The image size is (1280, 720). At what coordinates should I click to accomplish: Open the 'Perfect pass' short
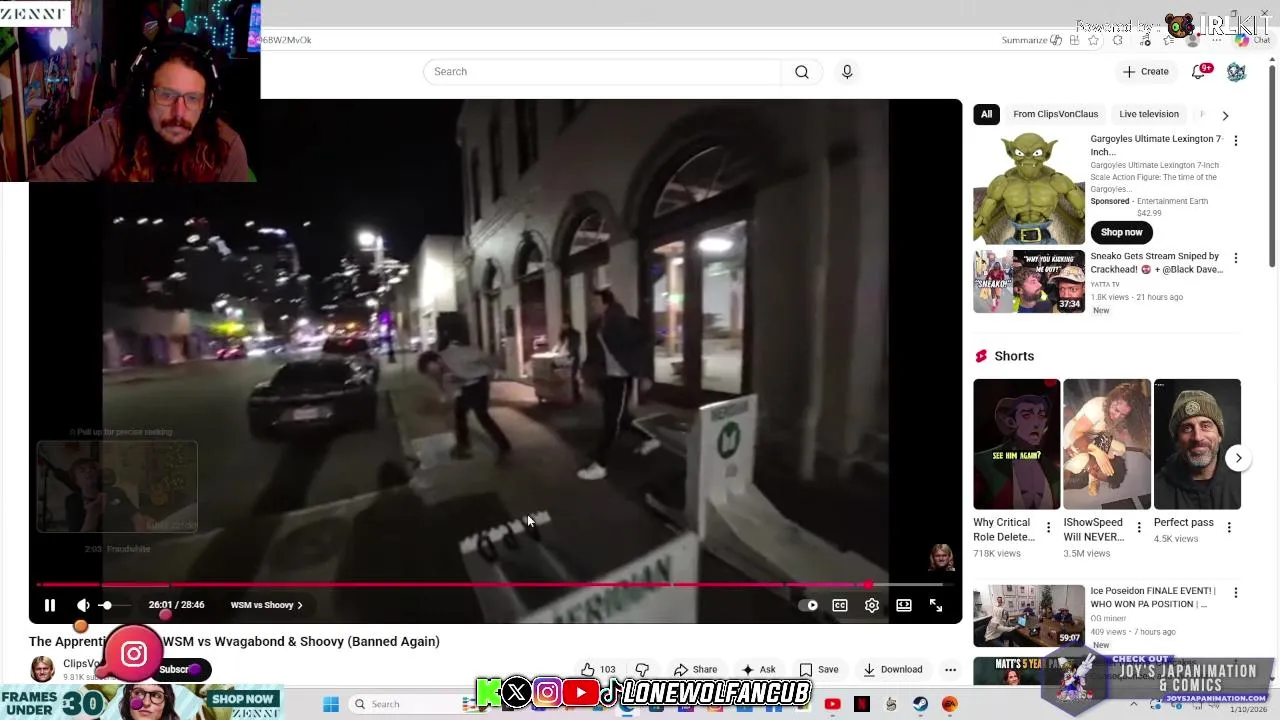click(x=1197, y=444)
